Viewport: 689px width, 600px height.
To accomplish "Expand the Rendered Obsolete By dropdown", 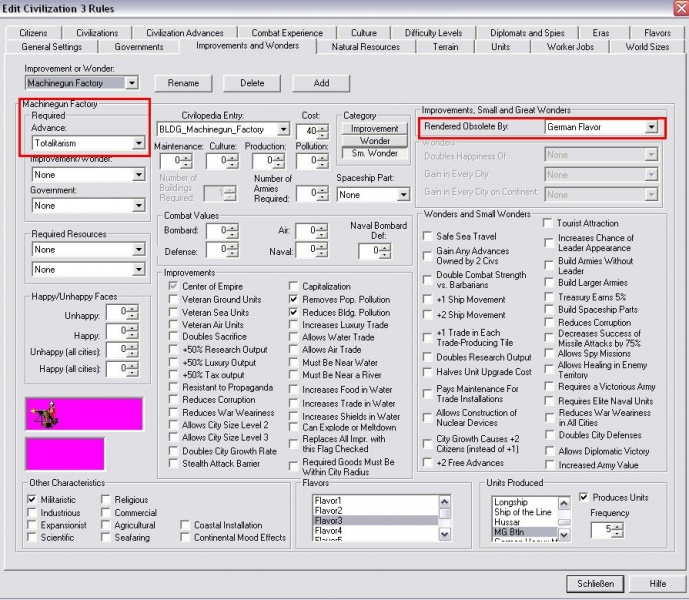I will click(x=651, y=128).
